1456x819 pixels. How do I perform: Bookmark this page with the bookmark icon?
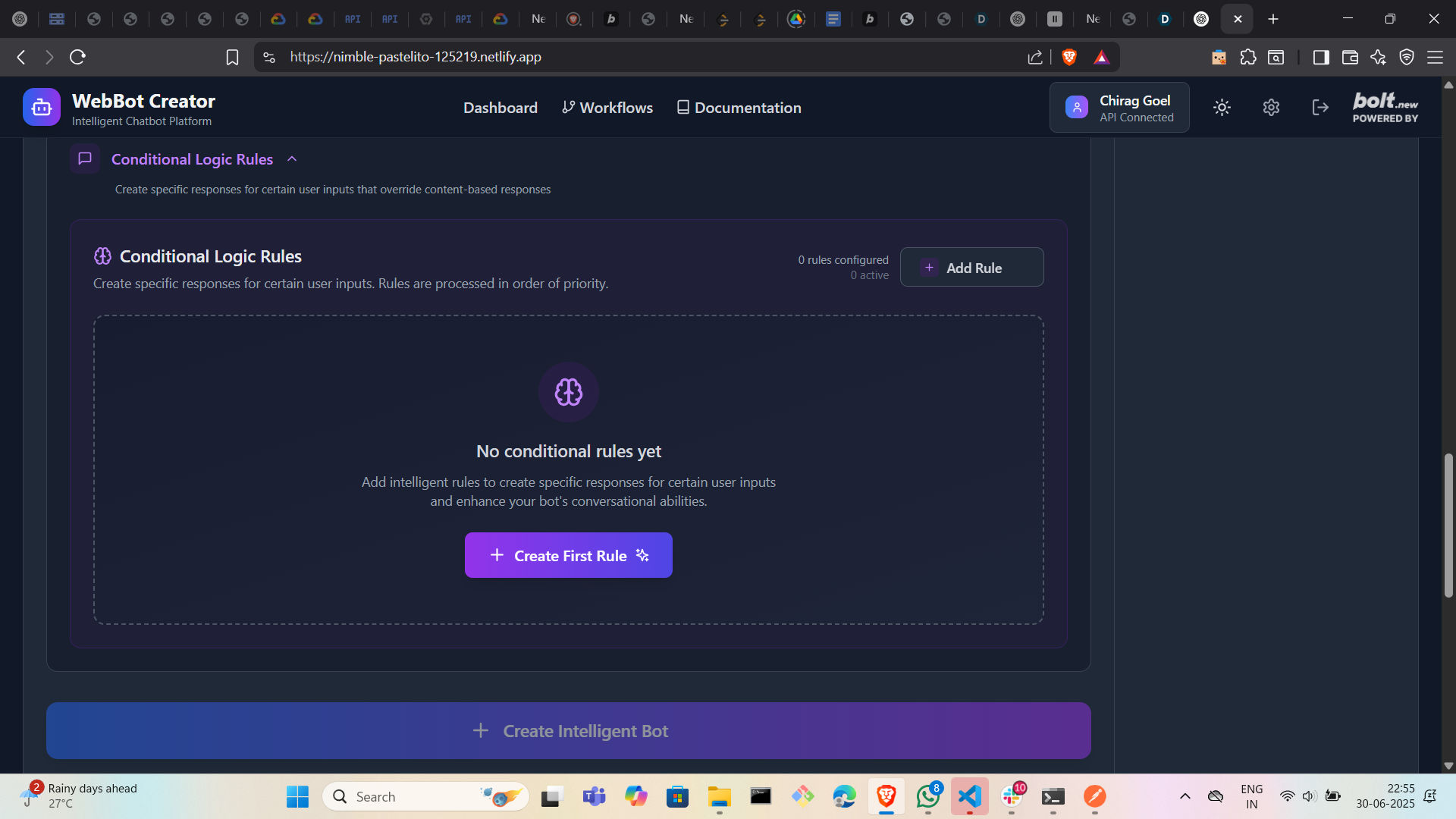[232, 57]
